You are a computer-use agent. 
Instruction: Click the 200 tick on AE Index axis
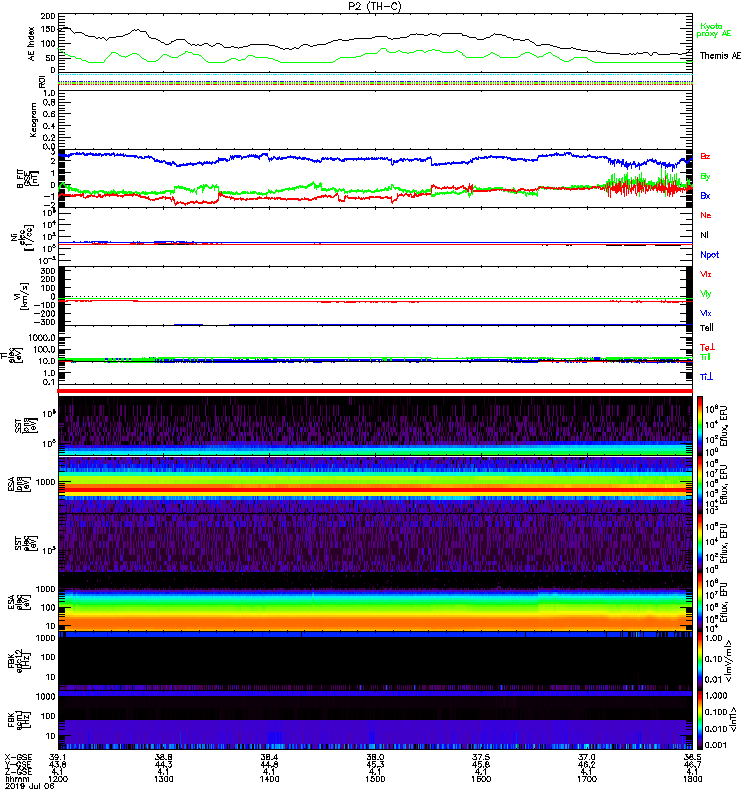pyautogui.click(x=48, y=16)
